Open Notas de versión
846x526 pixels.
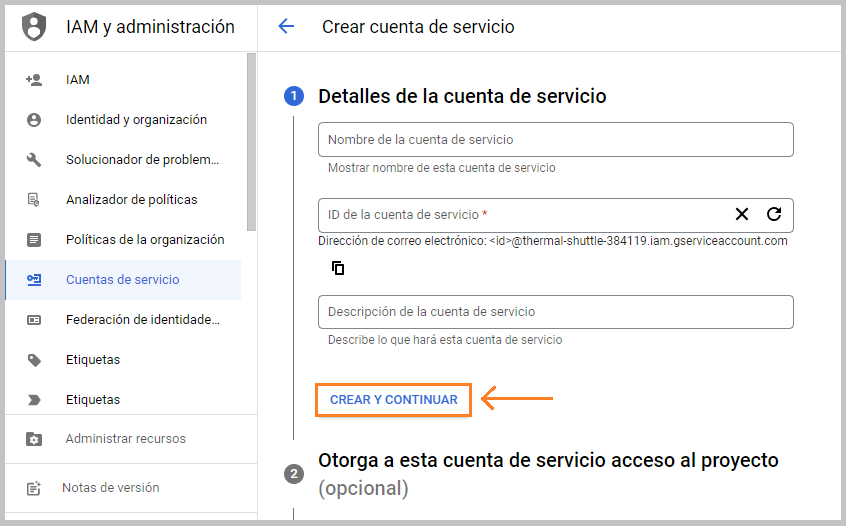123,488
